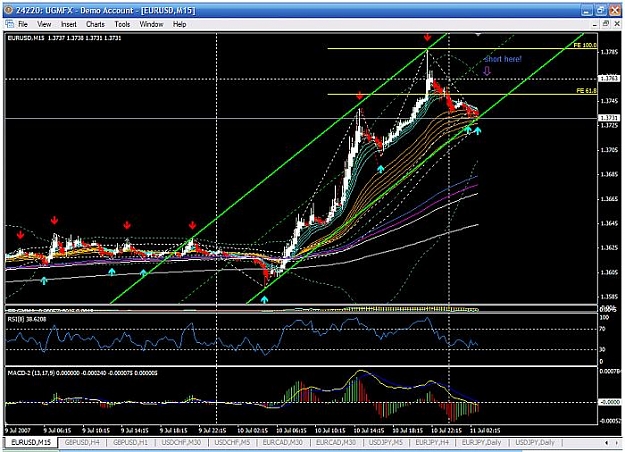Close the inner EURUSD chart window
The height and width of the screenshot is (452, 625).
point(616,24)
